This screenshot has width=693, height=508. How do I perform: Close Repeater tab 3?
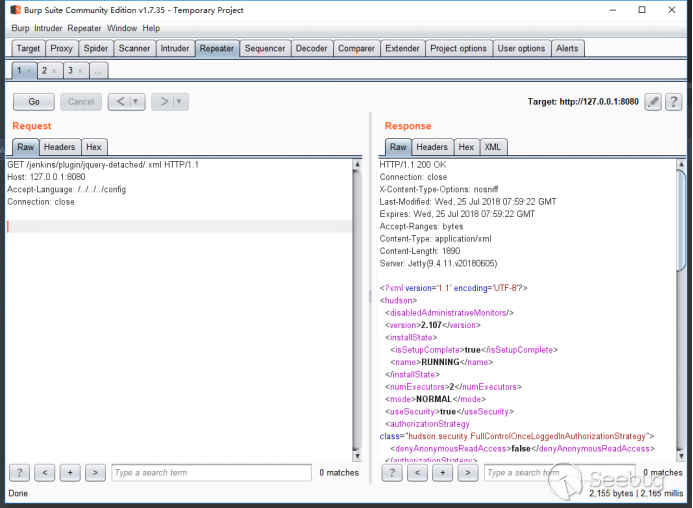point(80,71)
